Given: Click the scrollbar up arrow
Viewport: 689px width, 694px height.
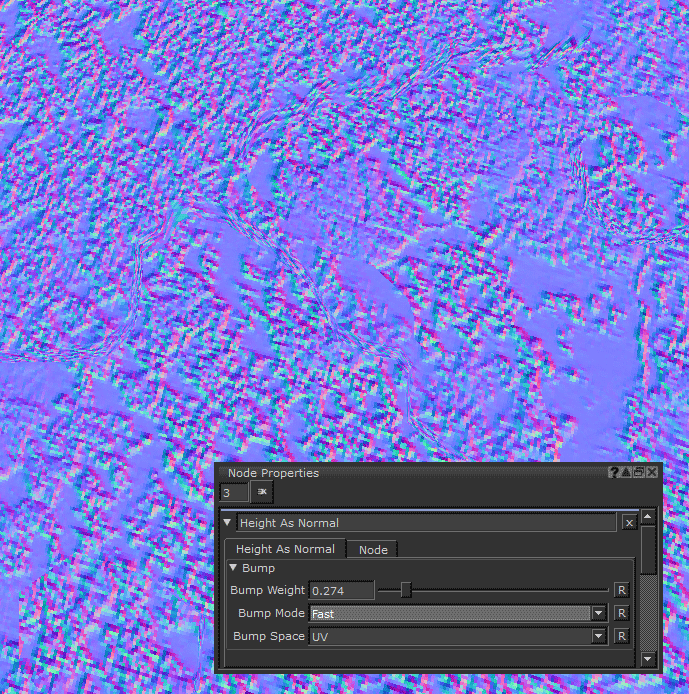Looking at the screenshot, I should (x=648, y=517).
